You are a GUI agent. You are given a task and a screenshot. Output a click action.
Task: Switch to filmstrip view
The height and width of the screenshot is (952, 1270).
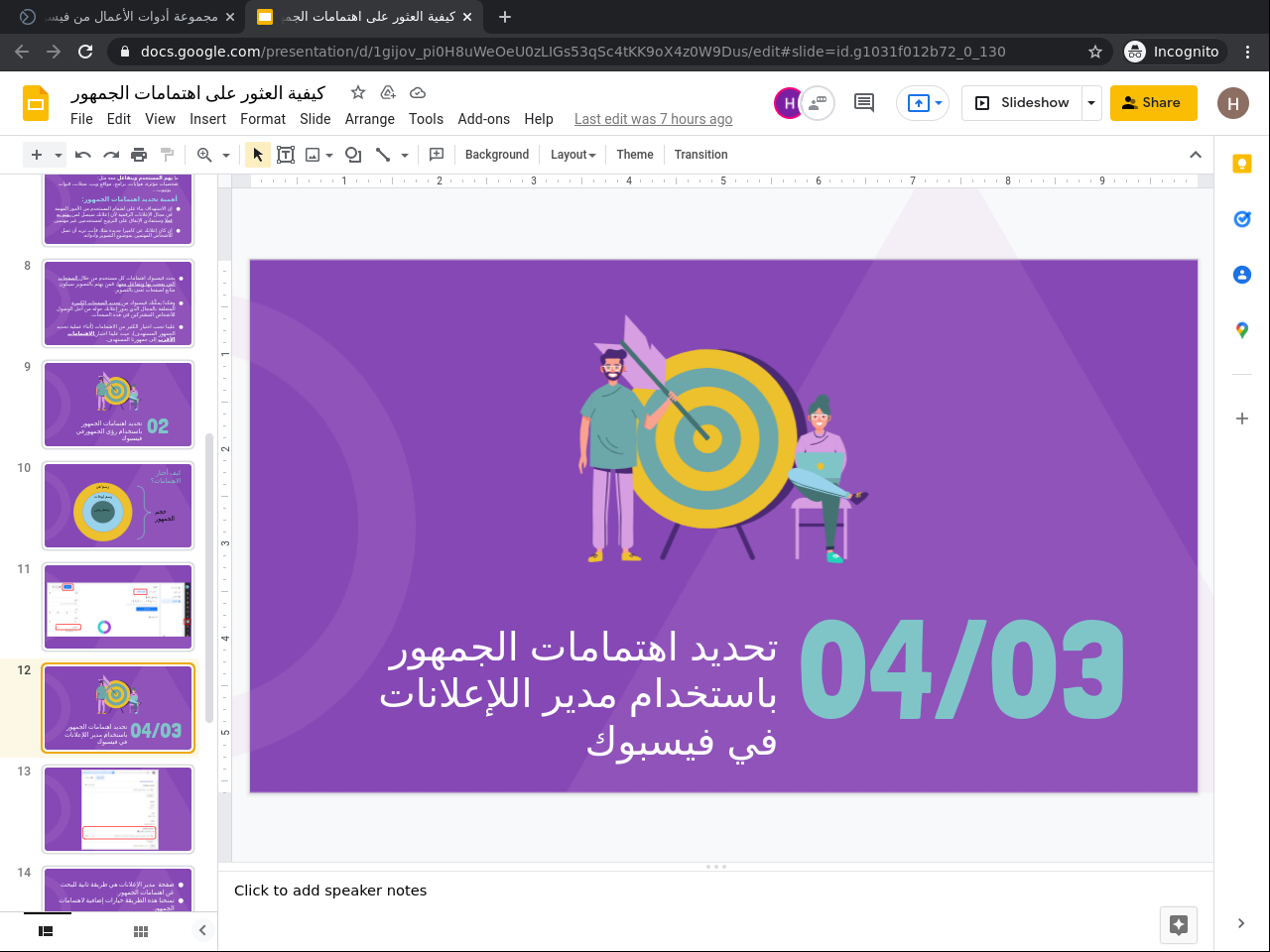(x=46, y=931)
